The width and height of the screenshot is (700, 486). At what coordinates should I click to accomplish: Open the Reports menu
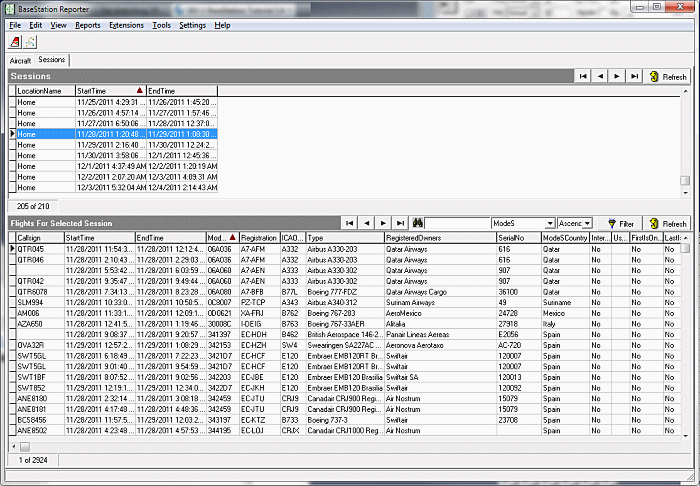(x=88, y=25)
